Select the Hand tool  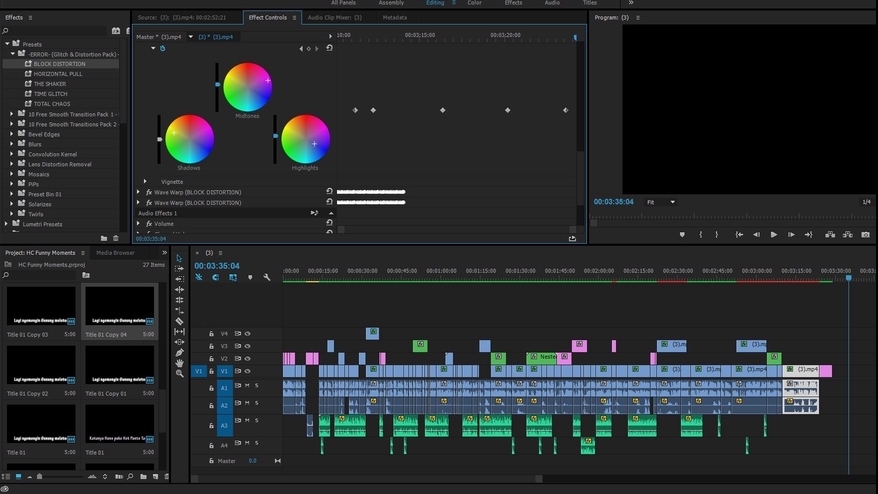click(179, 363)
